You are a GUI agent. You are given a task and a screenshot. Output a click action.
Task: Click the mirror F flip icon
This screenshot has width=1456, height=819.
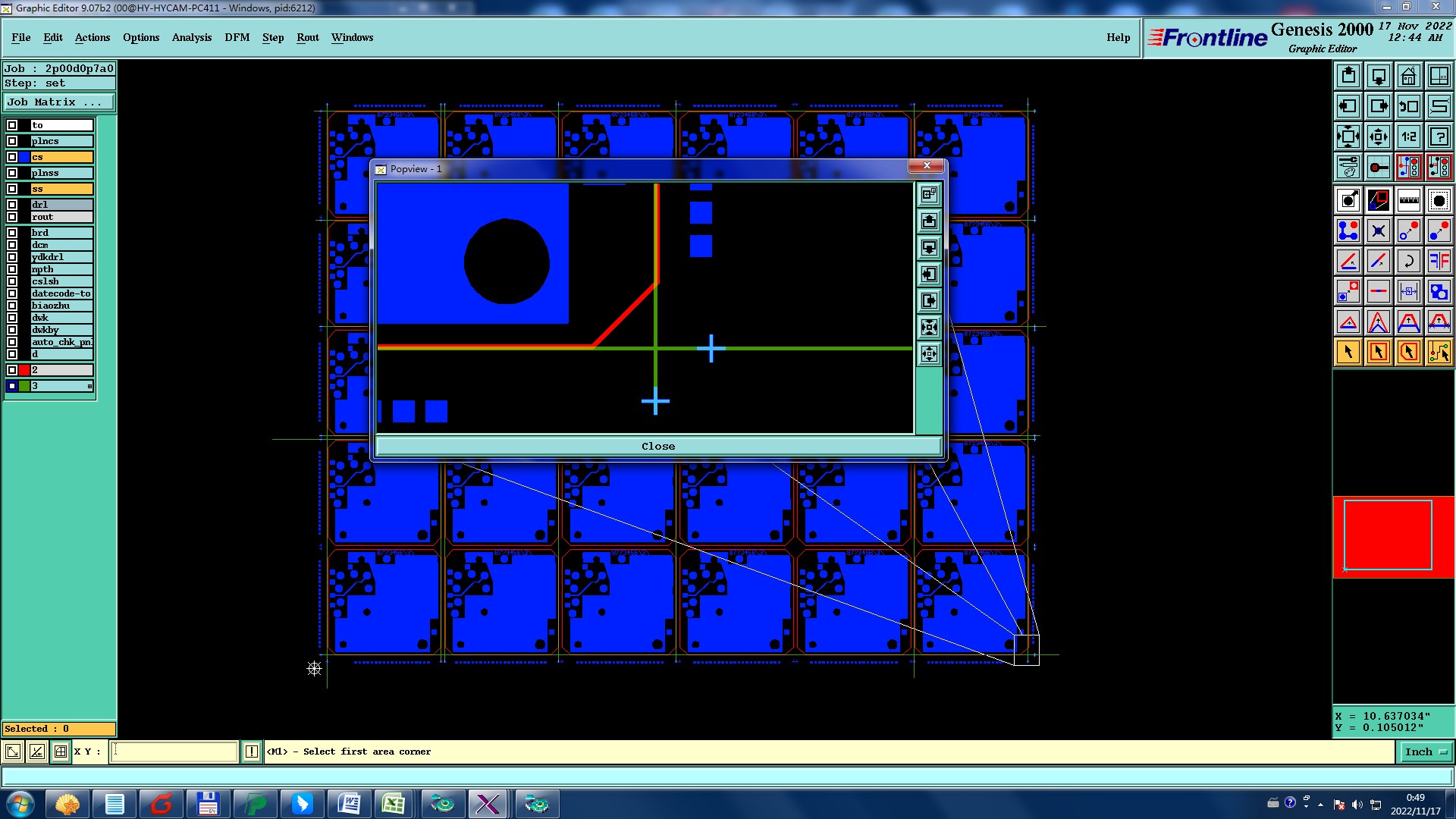1439,261
